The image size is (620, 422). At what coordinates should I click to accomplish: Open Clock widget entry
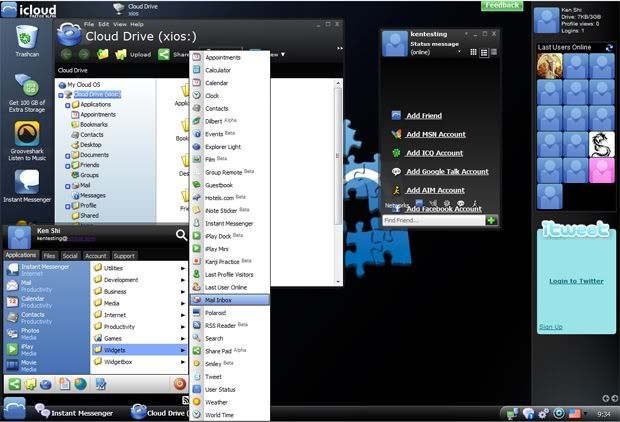point(230,95)
